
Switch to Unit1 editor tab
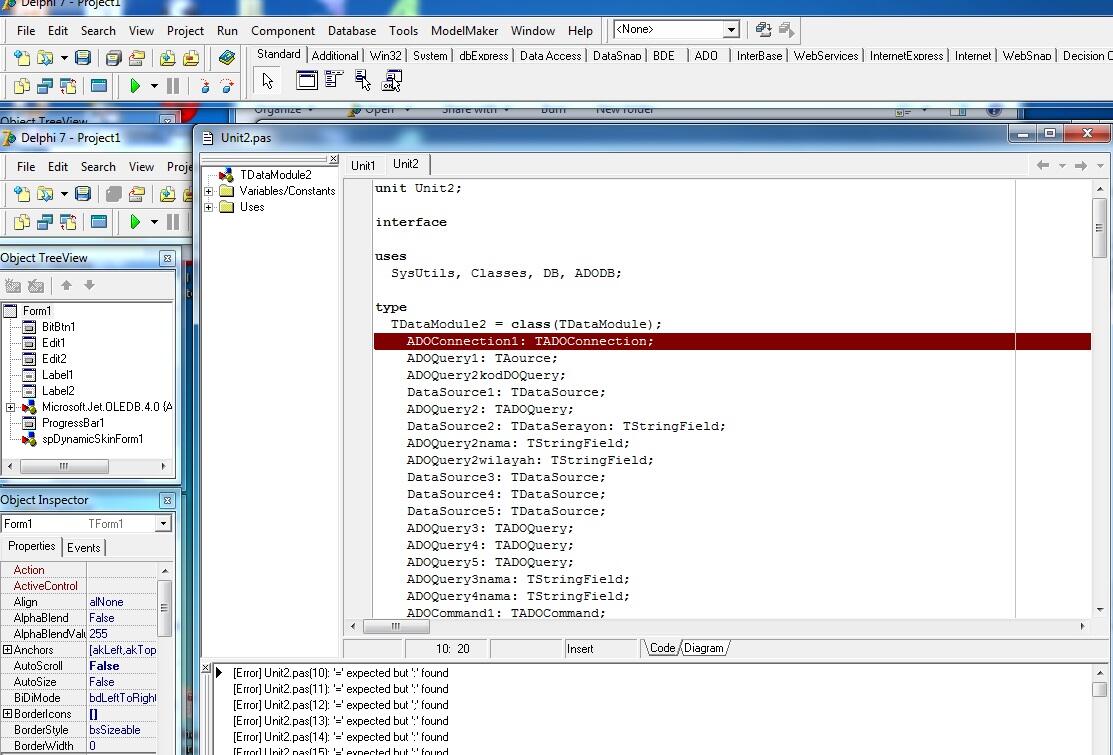(363, 165)
